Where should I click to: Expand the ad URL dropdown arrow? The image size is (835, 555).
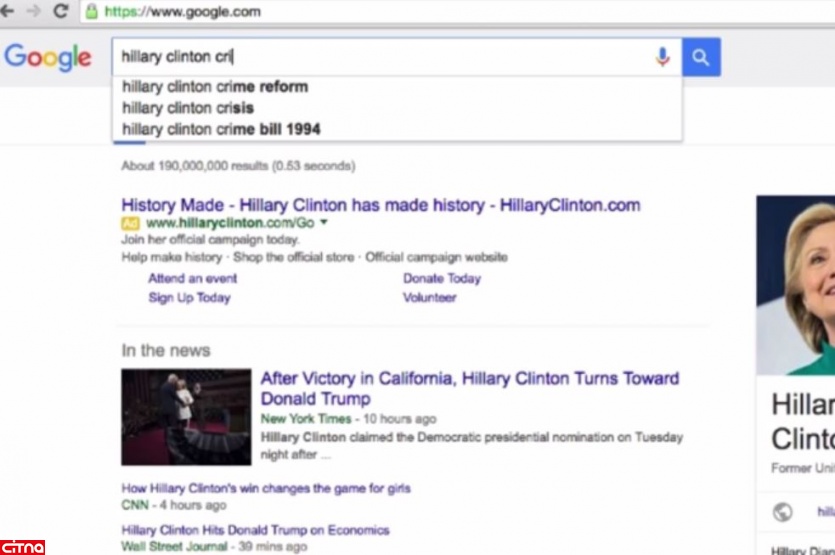323,223
